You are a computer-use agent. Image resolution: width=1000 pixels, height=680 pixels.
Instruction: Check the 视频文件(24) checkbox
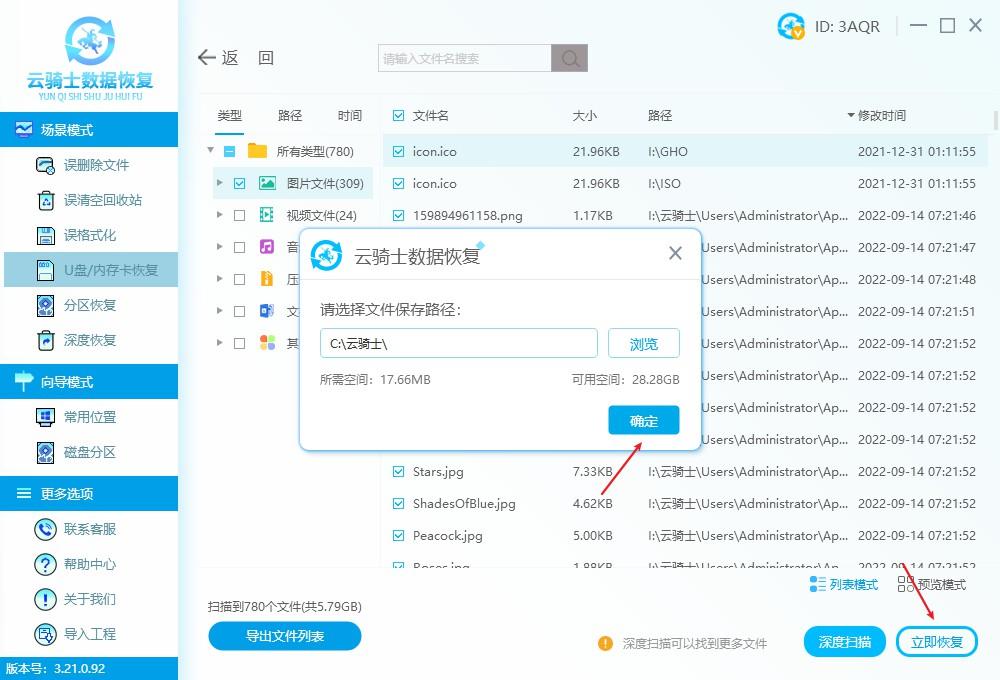pos(239,216)
